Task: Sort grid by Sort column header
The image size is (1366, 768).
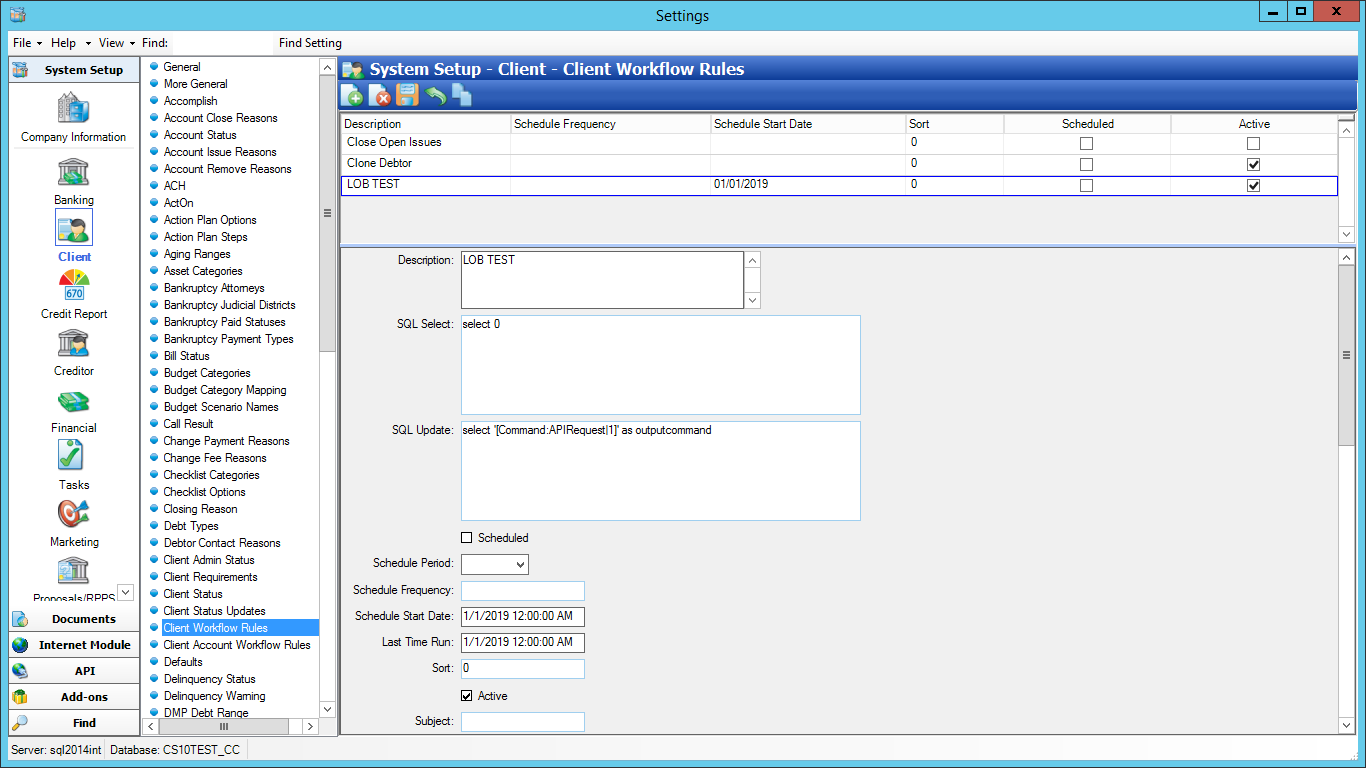Action: pyautogui.click(x=955, y=124)
